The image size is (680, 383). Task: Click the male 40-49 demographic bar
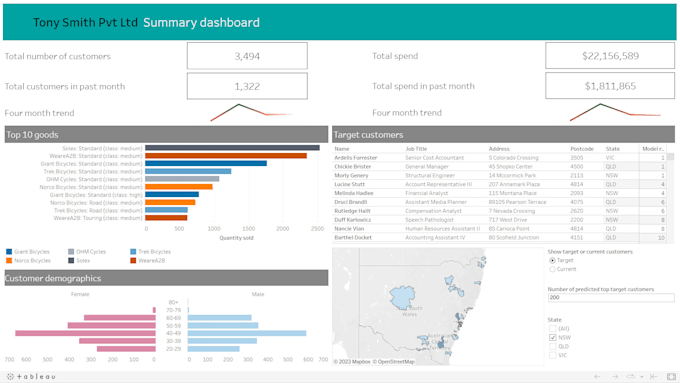[x=247, y=334]
